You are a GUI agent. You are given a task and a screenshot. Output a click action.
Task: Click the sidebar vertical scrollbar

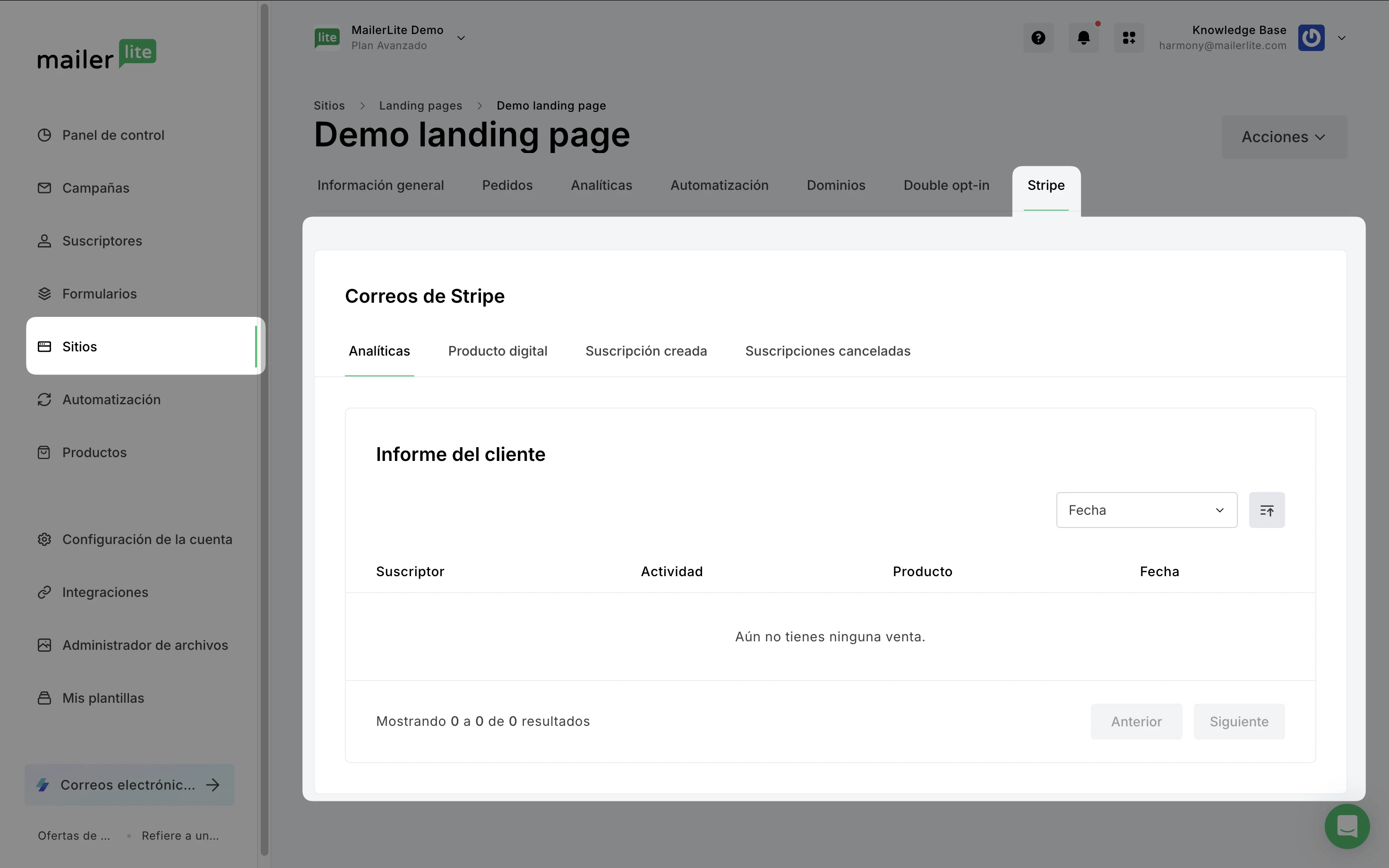click(x=265, y=429)
